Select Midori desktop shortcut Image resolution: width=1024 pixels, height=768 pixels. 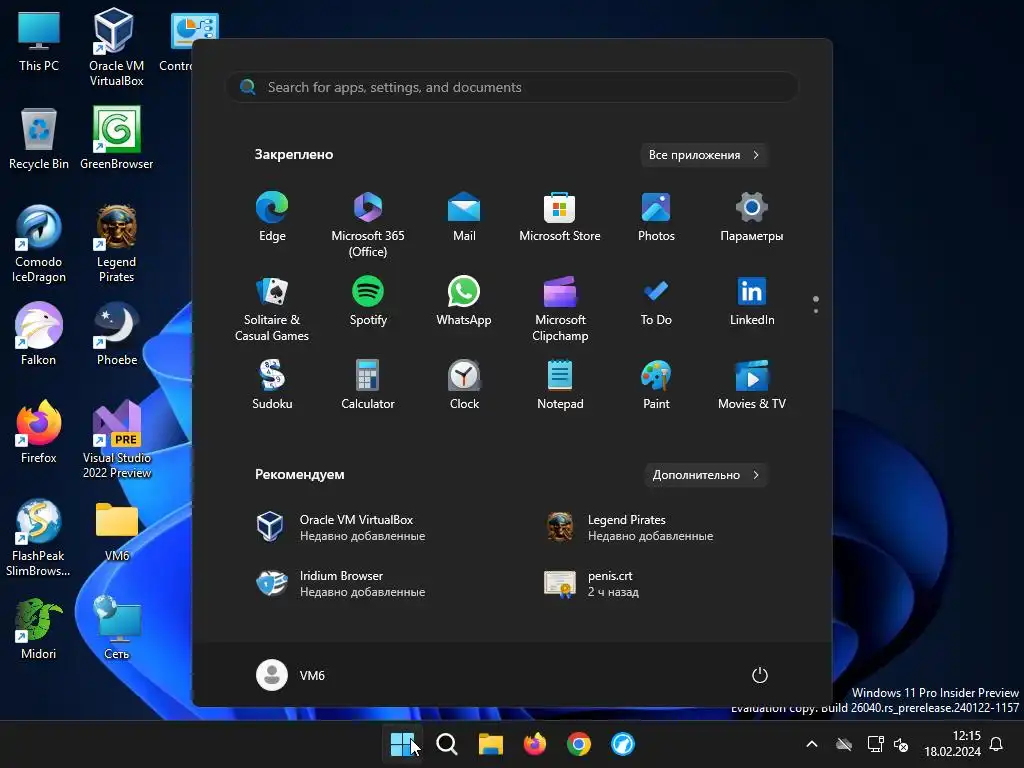pos(39,628)
